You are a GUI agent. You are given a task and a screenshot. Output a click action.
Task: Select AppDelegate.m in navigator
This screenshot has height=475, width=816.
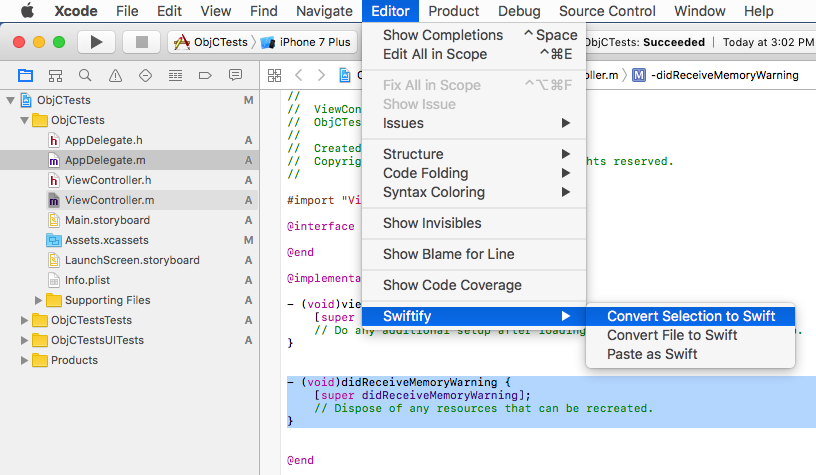[x=105, y=160]
